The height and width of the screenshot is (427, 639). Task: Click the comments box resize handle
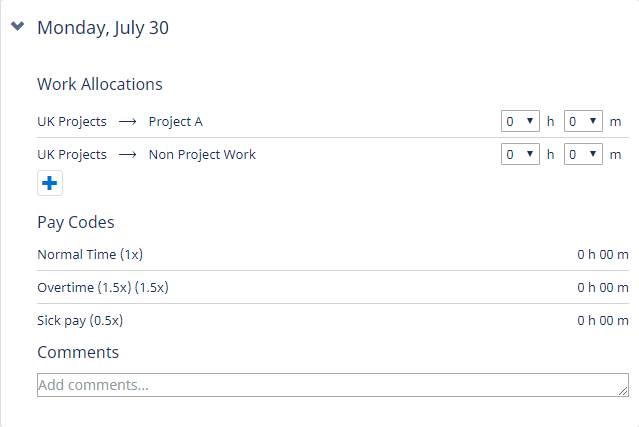click(x=623, y=391)
